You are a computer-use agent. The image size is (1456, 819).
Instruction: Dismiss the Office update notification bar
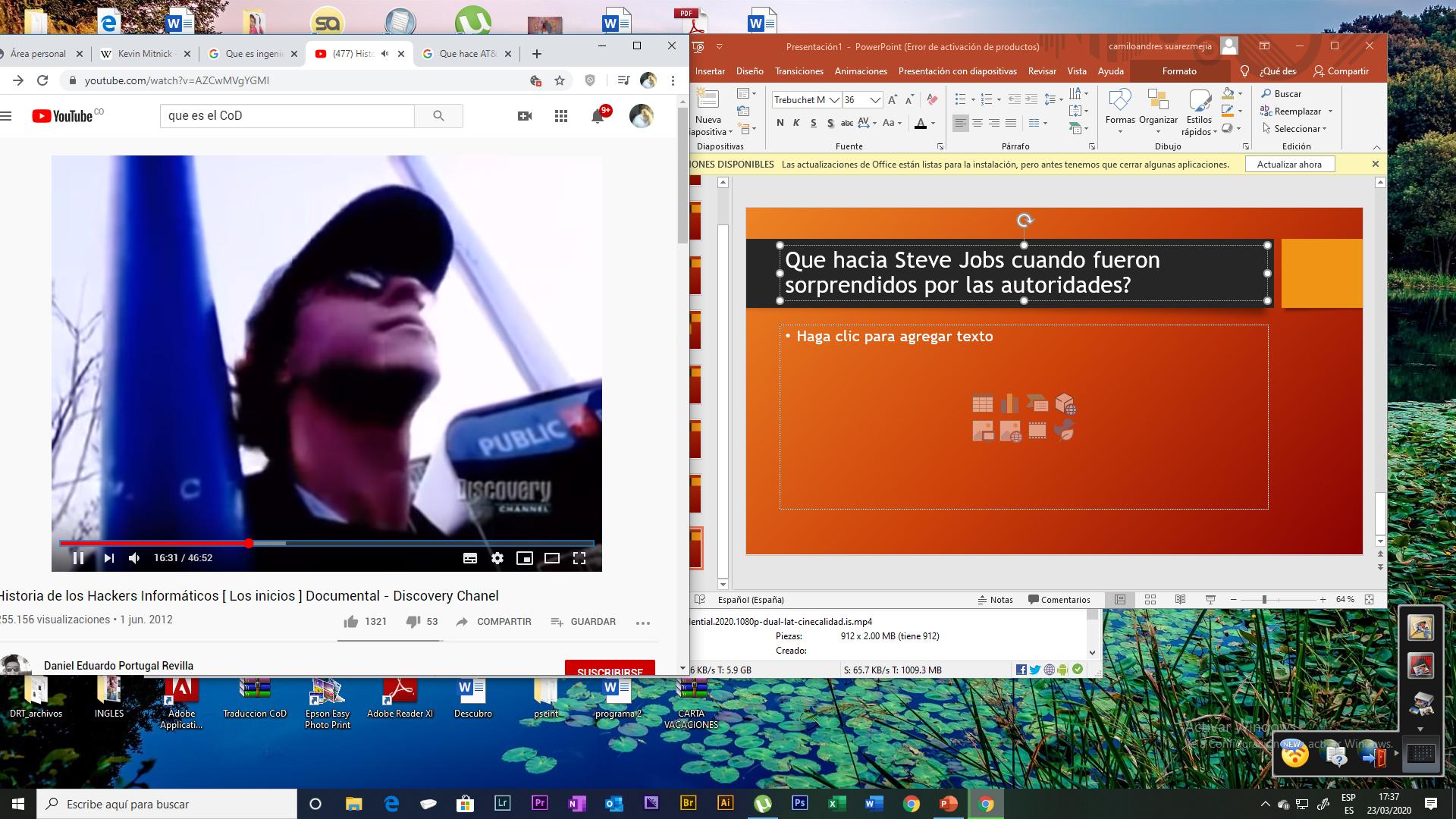1376,164
